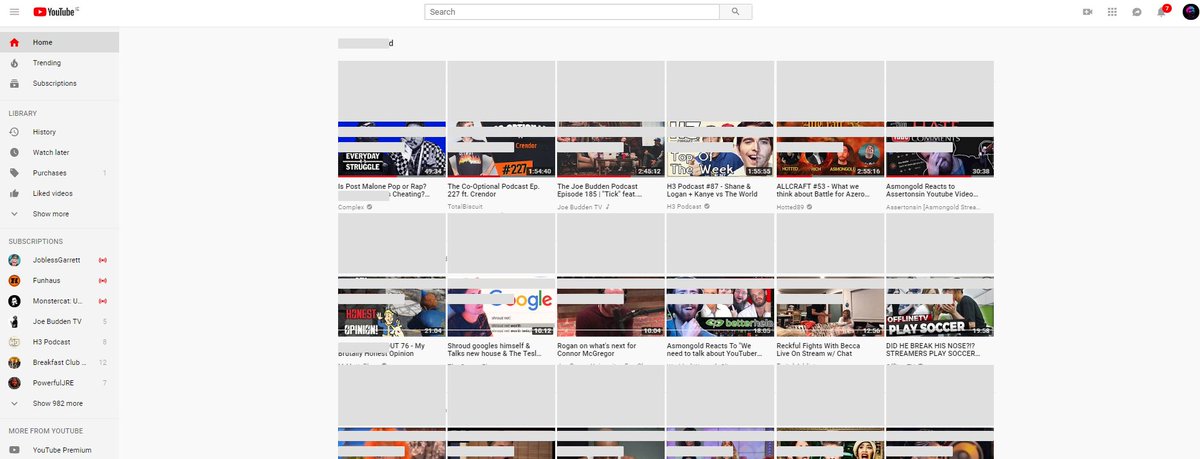Click the JoblessGarrett channel avatar

pyautogui.click(x=14, y=260)
